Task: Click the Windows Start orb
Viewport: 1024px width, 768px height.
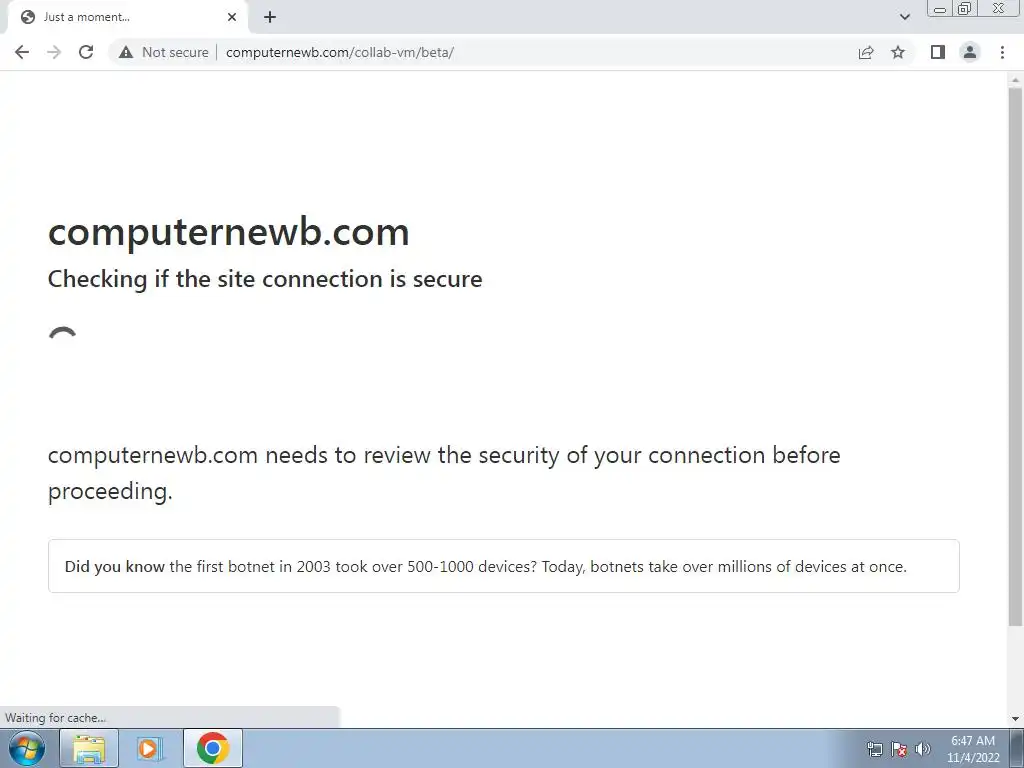Action: (x=27, y=748)
